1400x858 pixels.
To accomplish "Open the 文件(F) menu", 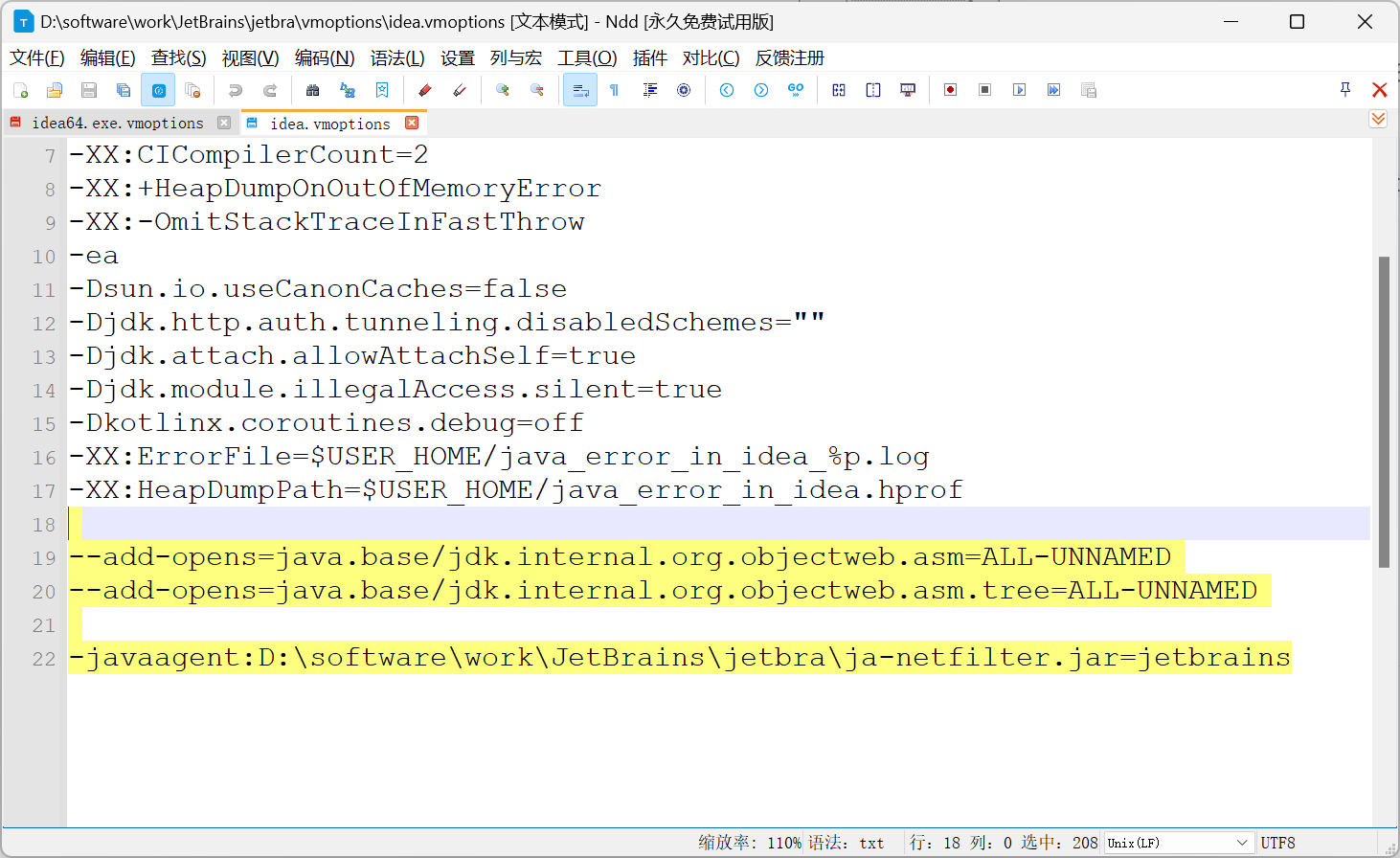I will click(36, 58).
